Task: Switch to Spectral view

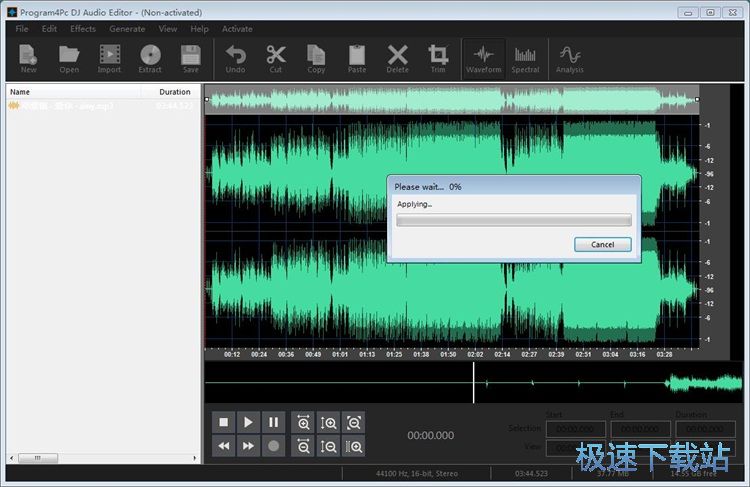Action: click(525, 58)
